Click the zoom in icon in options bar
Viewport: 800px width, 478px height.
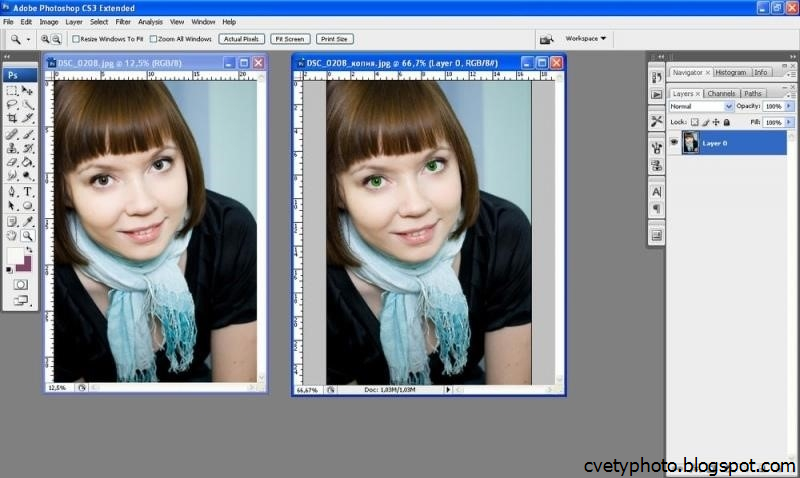[45, 39]
